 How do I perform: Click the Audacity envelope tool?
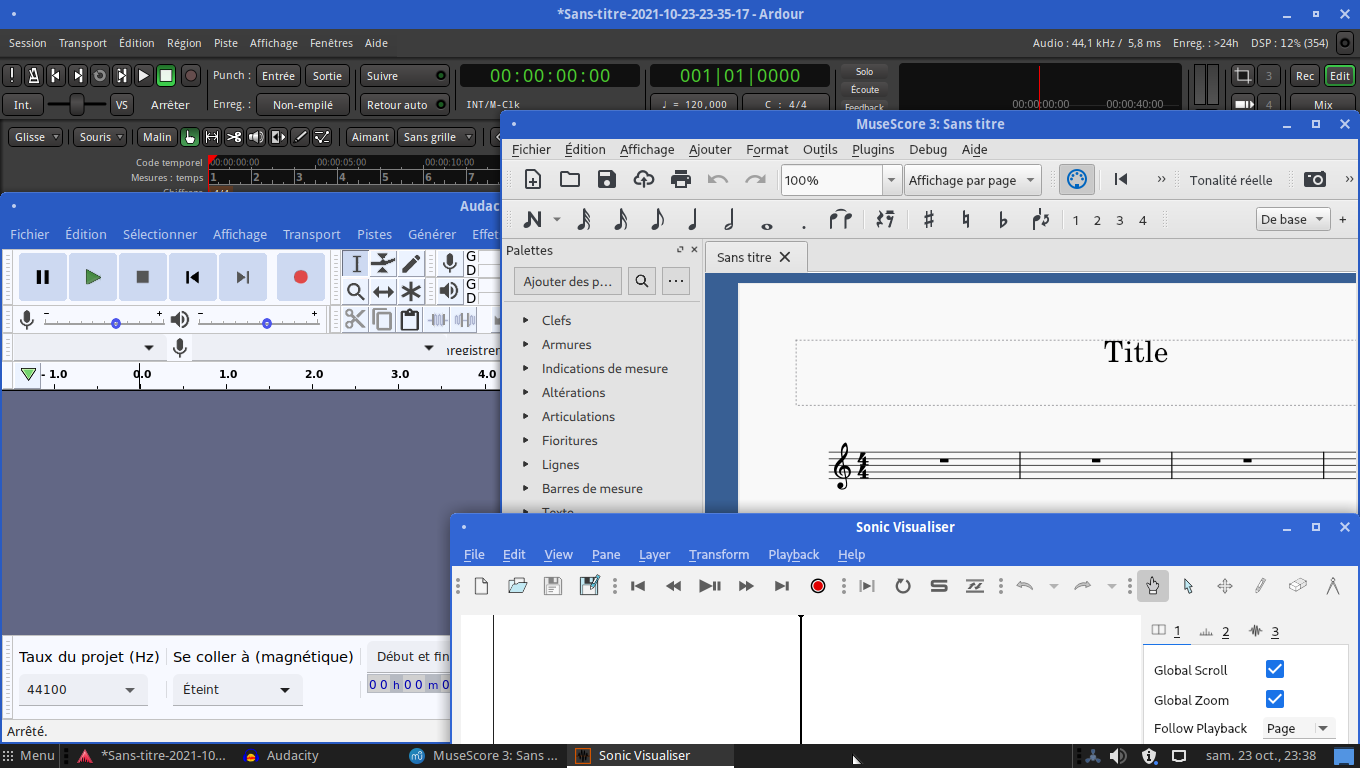(x=383, y=263)
